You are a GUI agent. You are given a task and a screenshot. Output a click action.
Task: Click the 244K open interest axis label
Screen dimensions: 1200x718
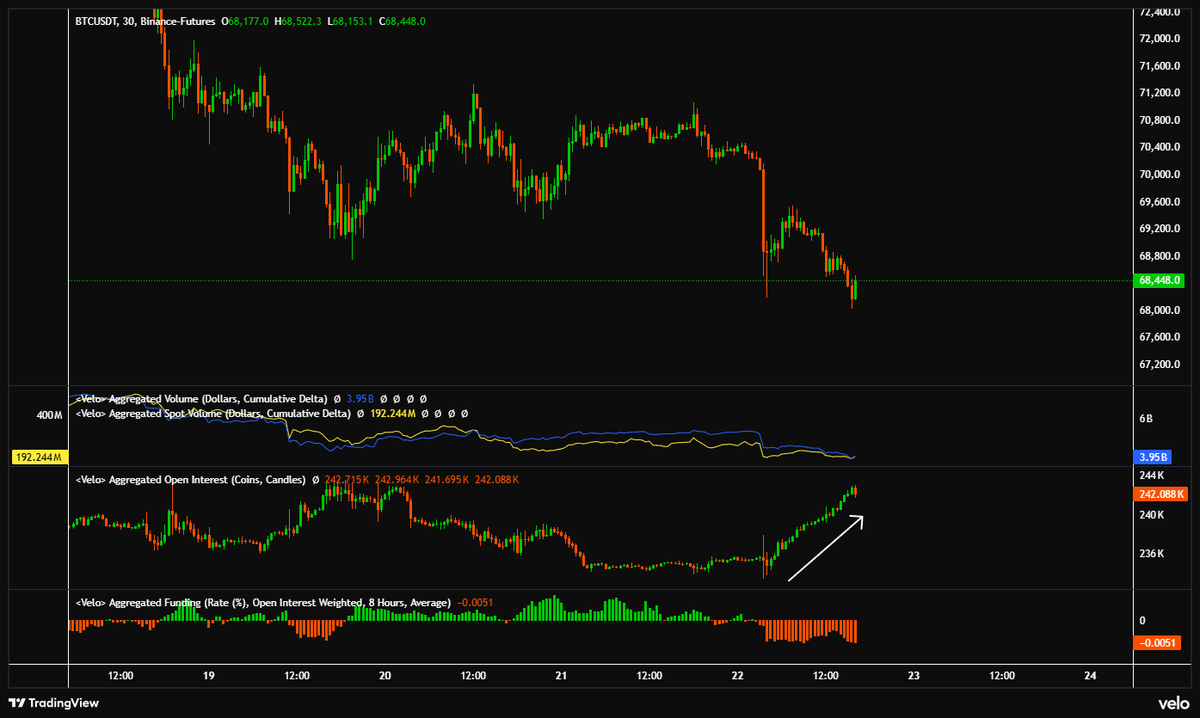click(1152, 475)
